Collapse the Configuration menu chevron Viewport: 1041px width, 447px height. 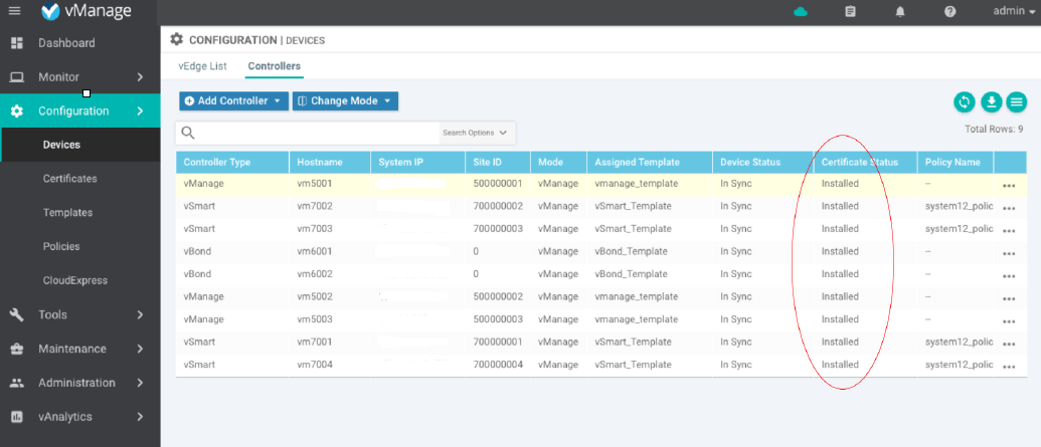tap(140, 111)
